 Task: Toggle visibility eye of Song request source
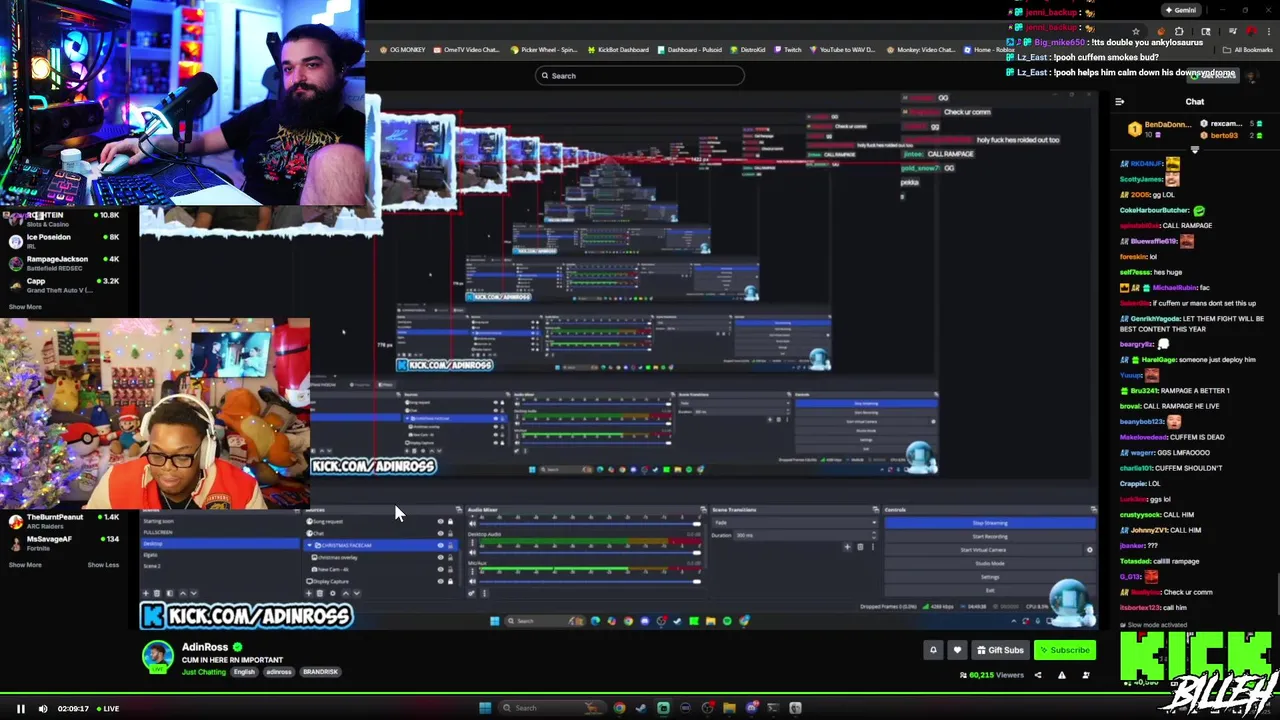click(x=440, y=521)
